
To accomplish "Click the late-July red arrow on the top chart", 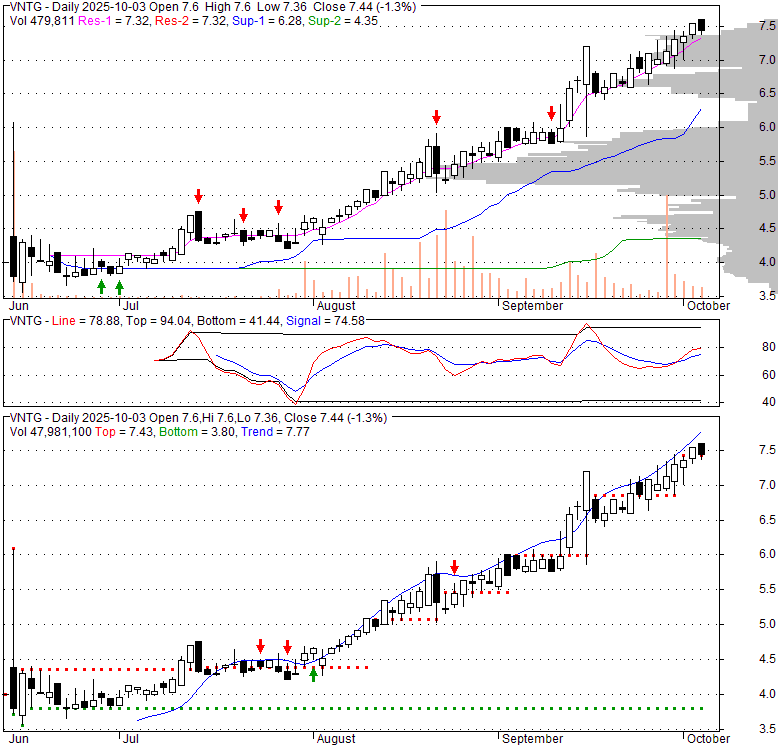I will [279, 207].
